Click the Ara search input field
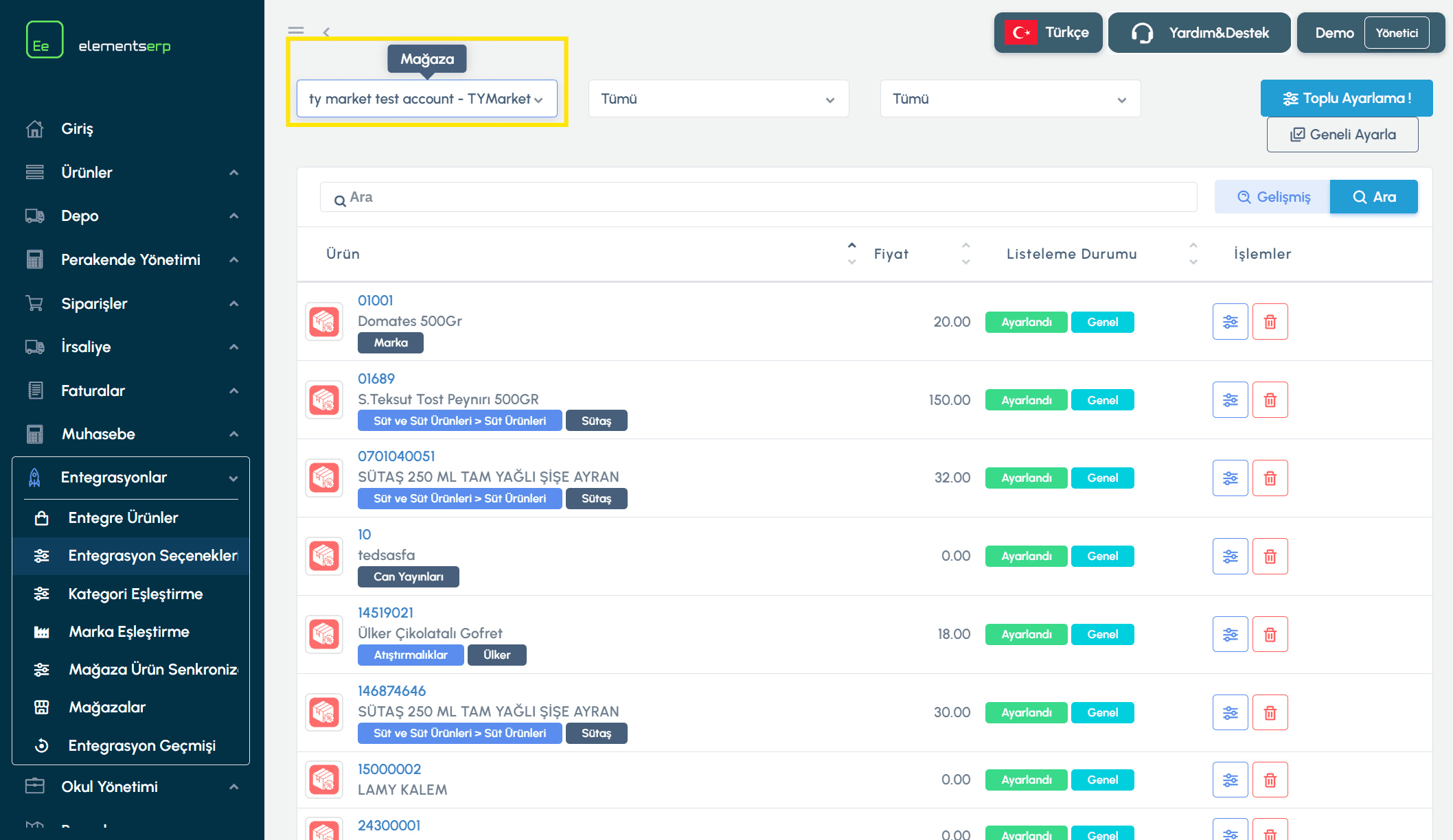 [x=759, y=198]
